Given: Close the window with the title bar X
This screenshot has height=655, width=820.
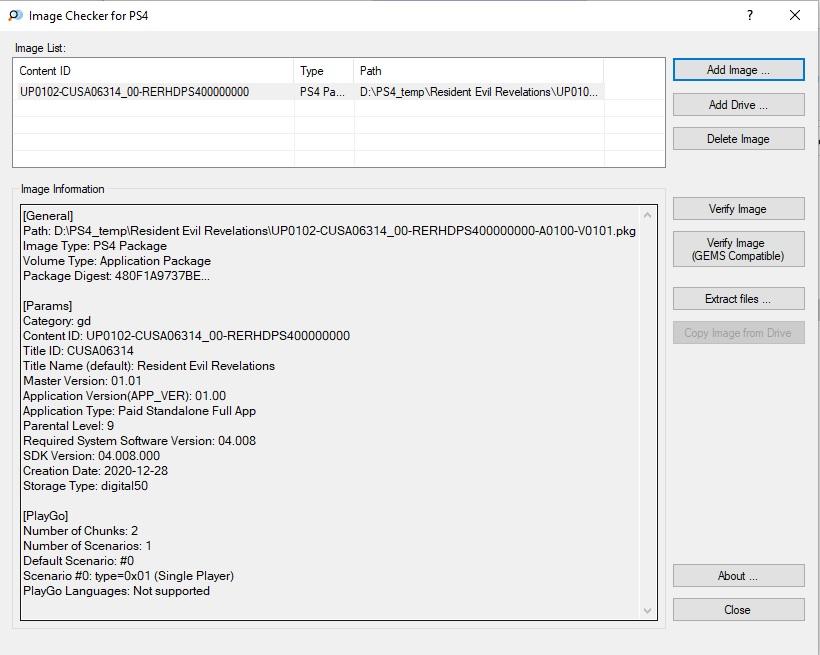Looking at the screenshot, I should [x=795, y=15].
